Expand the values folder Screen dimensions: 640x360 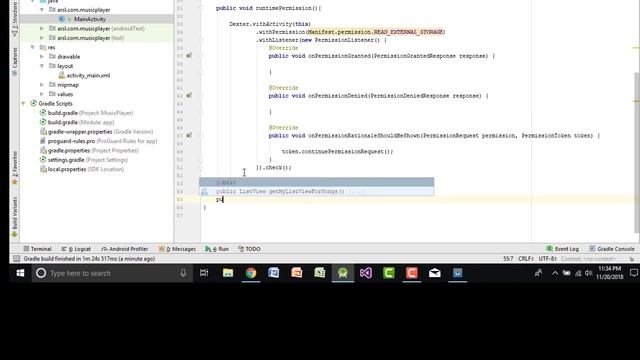click(42, 94)
